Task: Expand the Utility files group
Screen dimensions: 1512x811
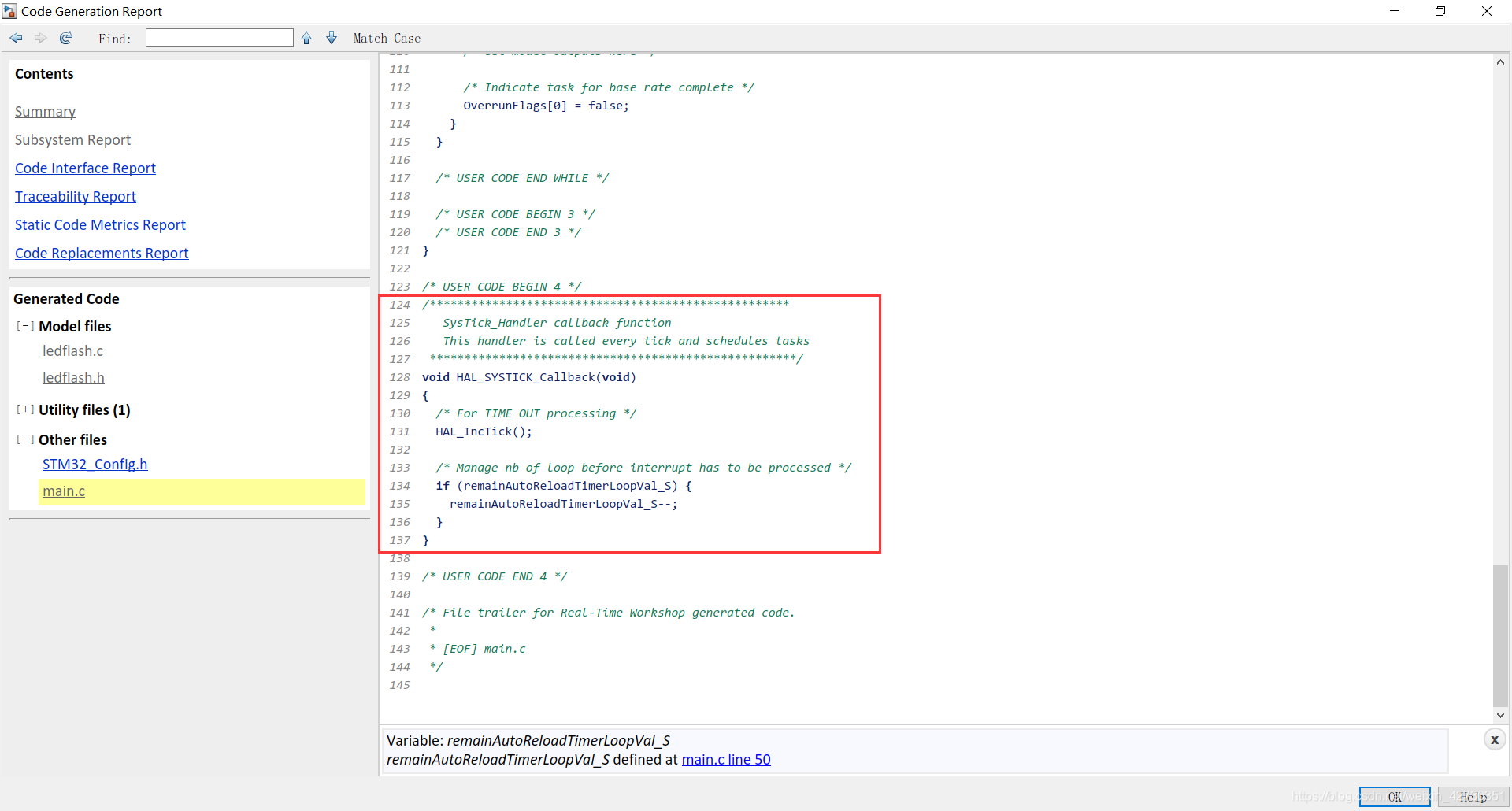Action: [x=25, y=409]
